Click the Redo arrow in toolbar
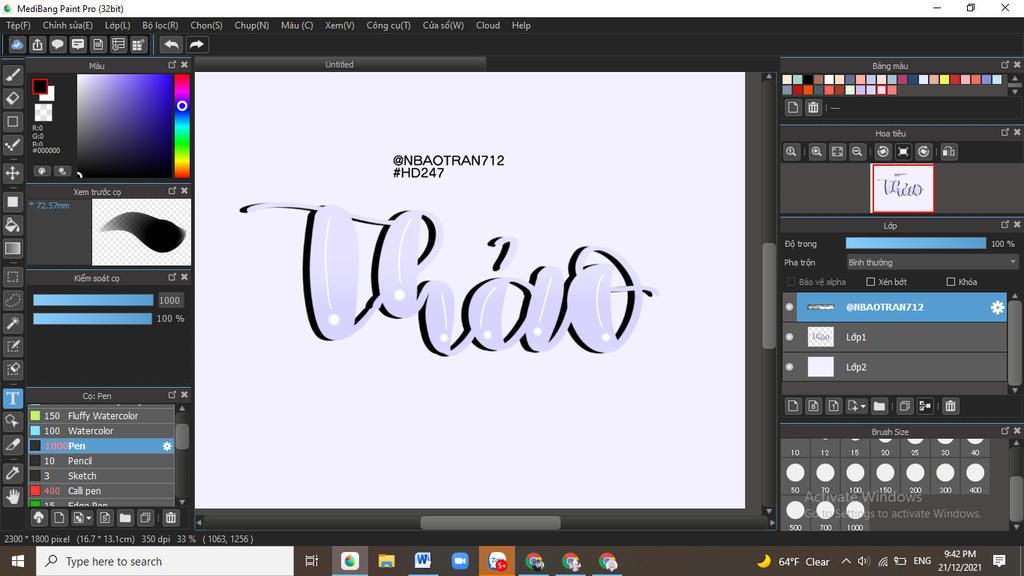 (196, 44)
